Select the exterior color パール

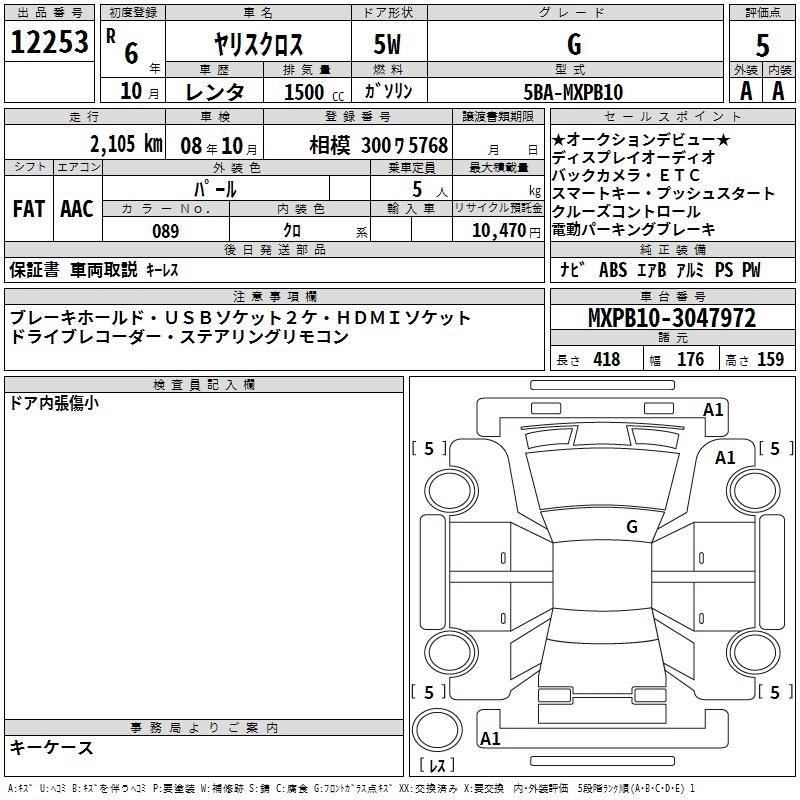(x=215, y=189)
